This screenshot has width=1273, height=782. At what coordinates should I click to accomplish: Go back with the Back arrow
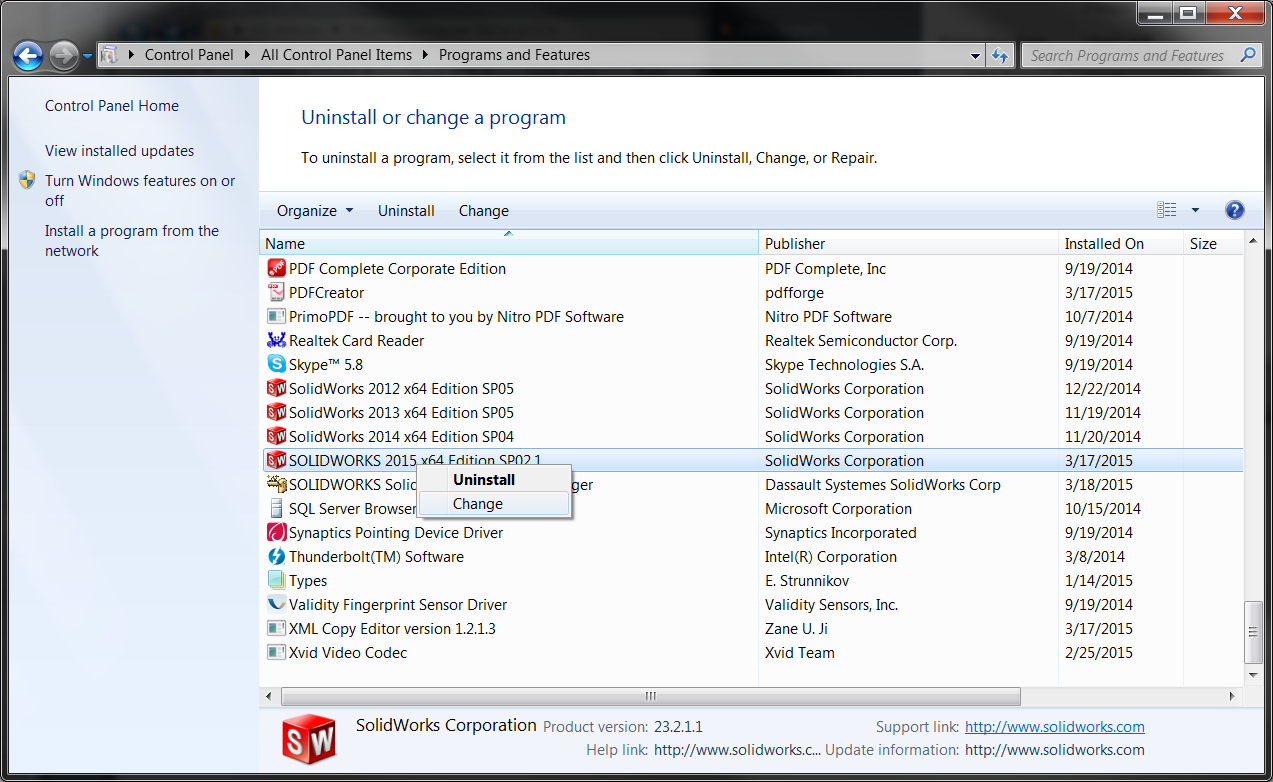click(28, 55)
